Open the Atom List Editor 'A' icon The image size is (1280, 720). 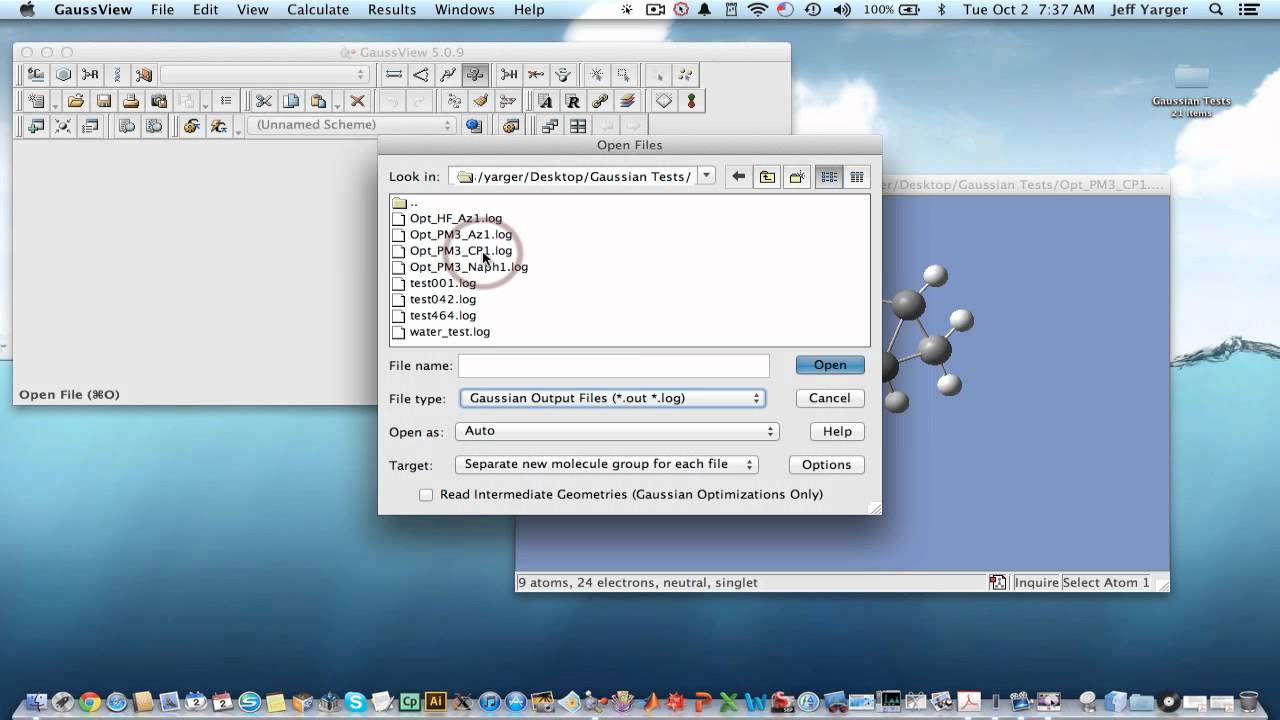[x=545, y=101]
